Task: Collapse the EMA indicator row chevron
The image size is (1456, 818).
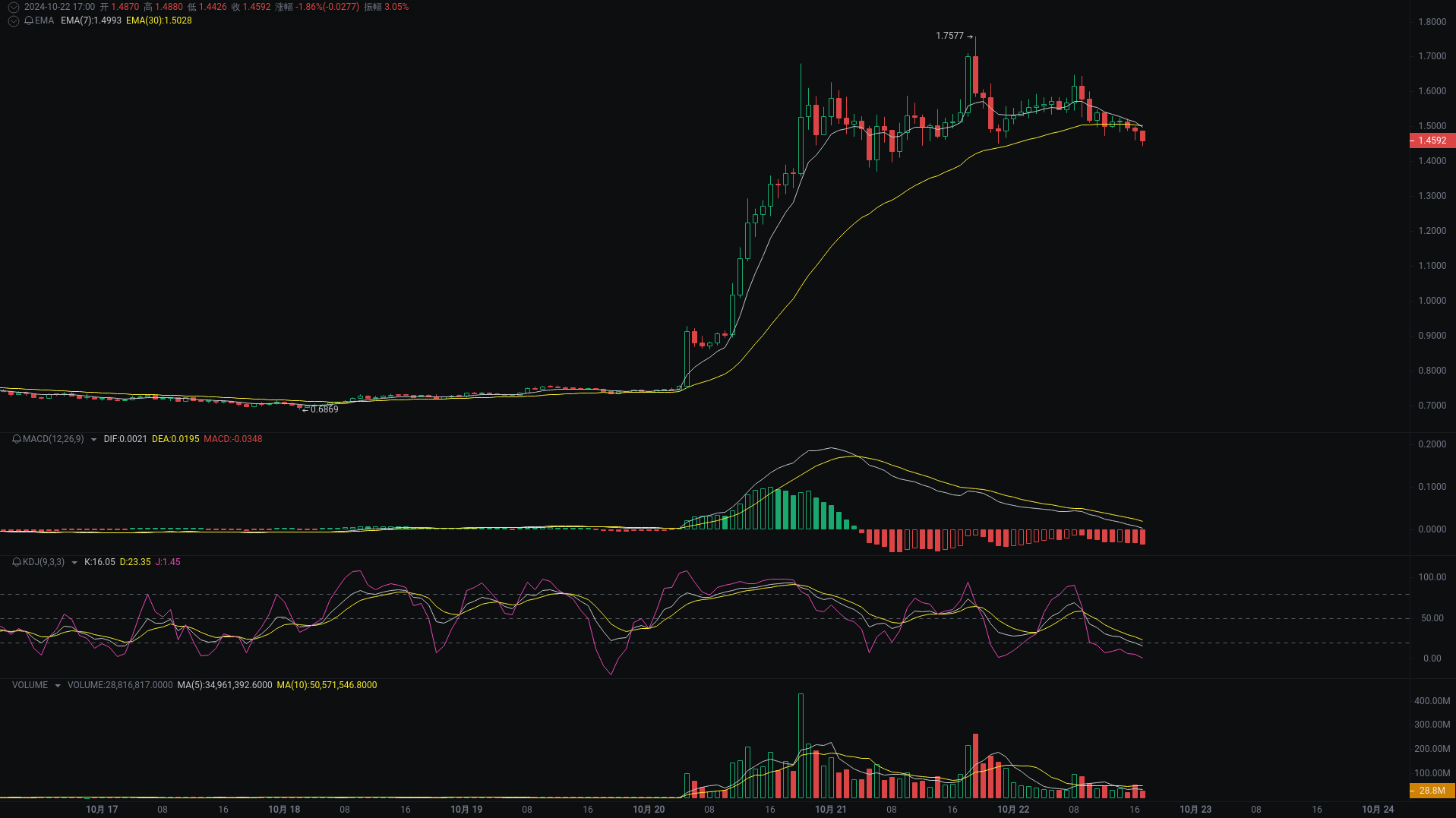Action: (13, 21)
